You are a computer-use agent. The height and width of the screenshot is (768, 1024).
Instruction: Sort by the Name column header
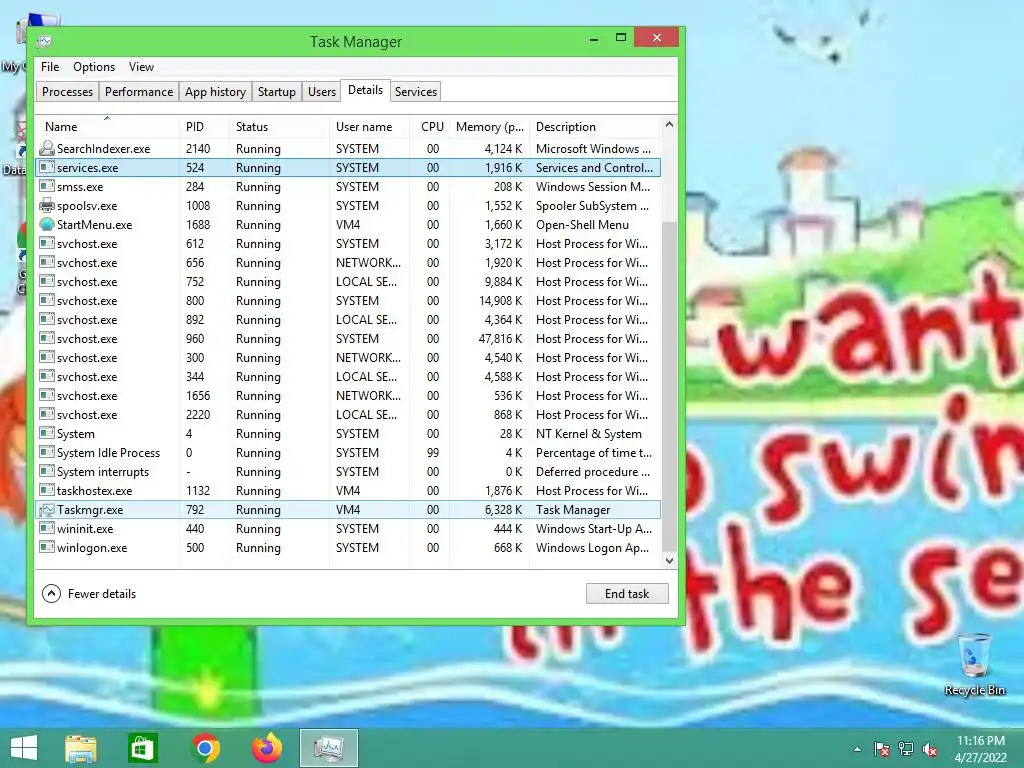click(x=108, y=127)
